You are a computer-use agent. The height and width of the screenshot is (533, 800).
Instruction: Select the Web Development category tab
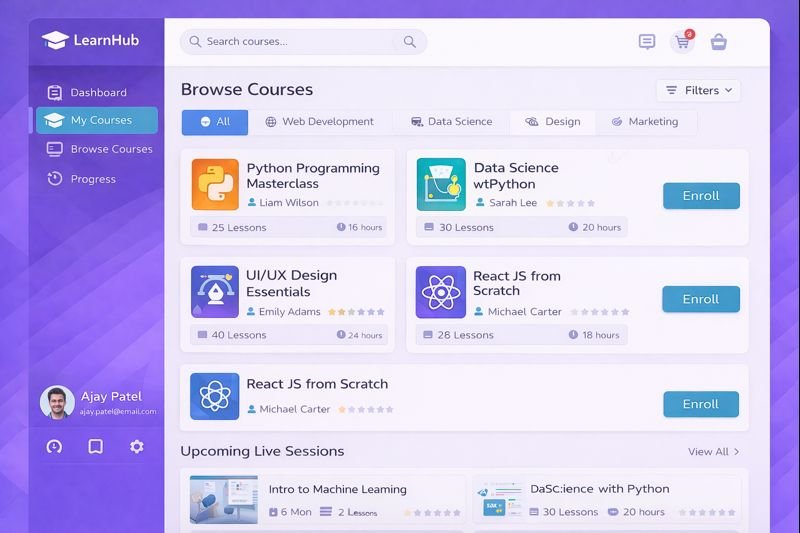[319, 122]
